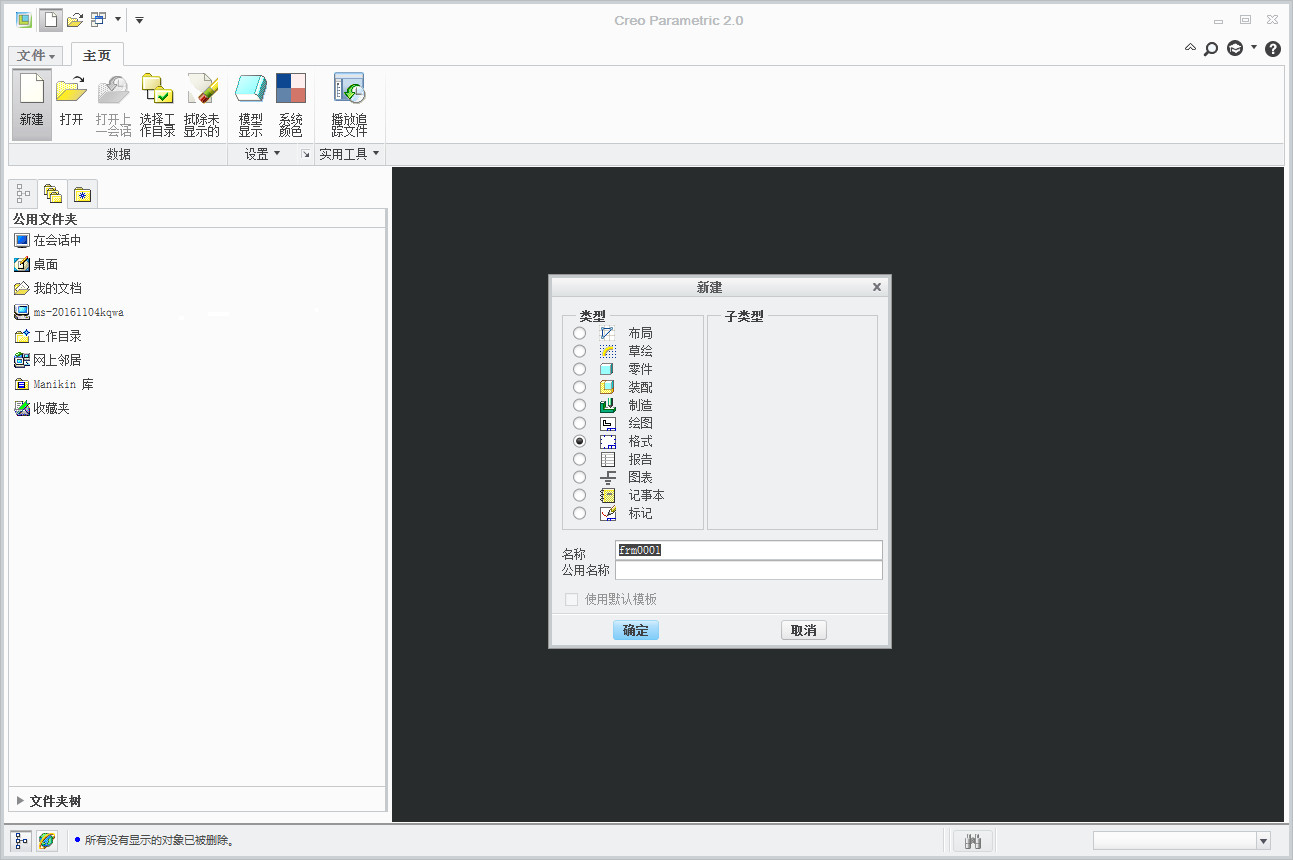Switch to the 主页 (Home) ribbon tab

pyautogui.click(x=97, y=56)
